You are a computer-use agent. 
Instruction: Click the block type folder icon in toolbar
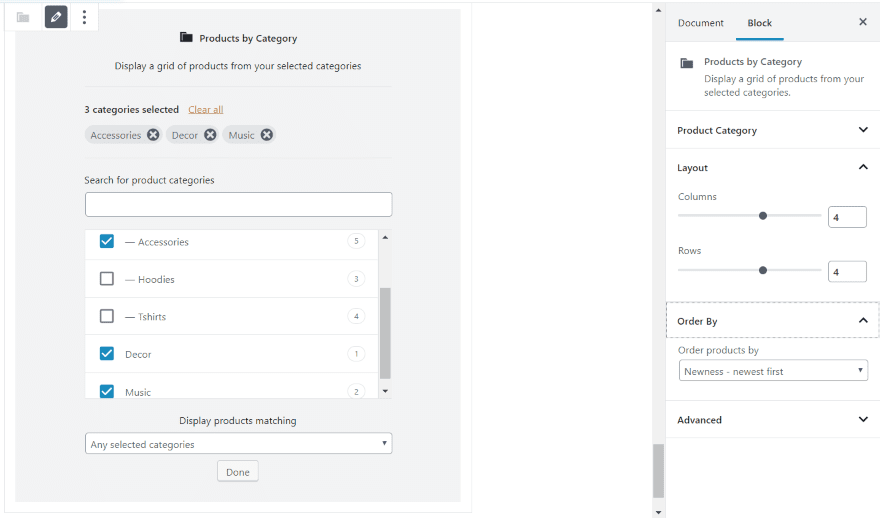click(x=23, y=17)
